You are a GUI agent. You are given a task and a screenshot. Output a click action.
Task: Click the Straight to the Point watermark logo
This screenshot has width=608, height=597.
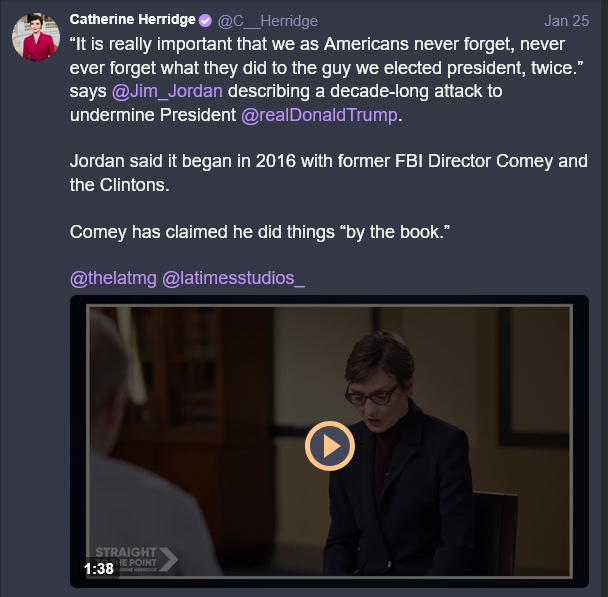(x=132, y=559)
